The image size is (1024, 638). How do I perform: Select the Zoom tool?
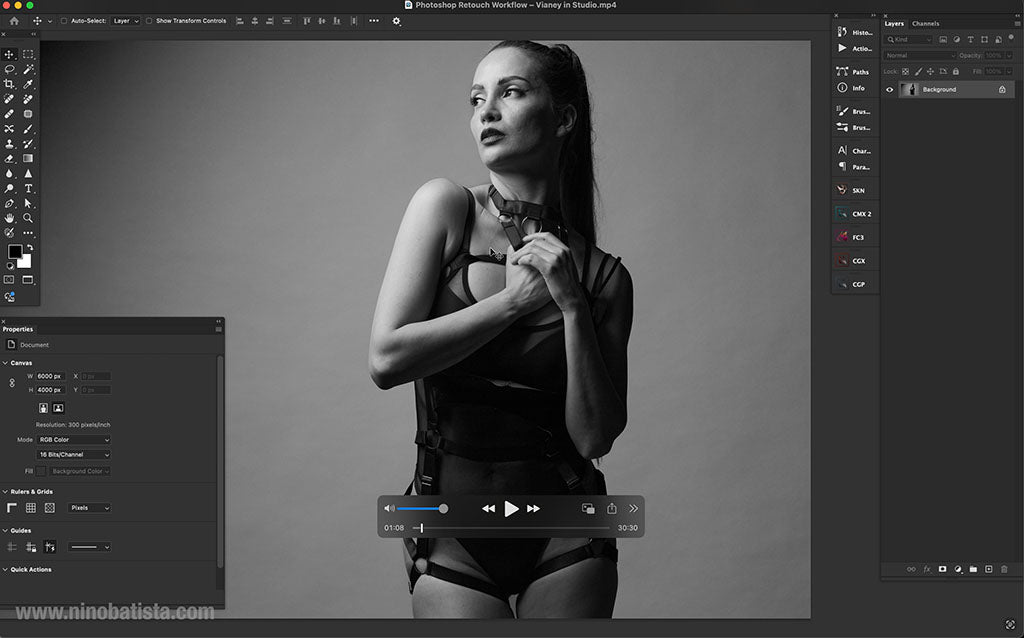coord(28,217)
